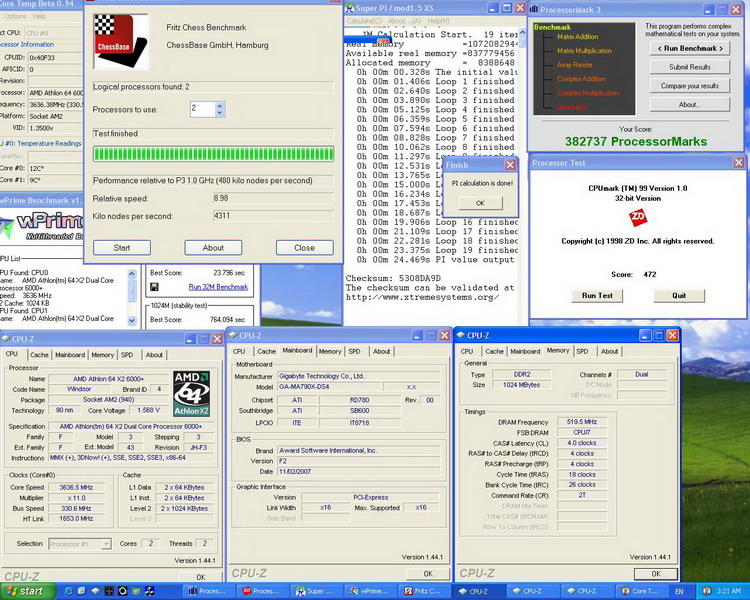
Task: Switch to the Cache tab in CPU-Z Mainboard window
Action: tap(266, 351)
